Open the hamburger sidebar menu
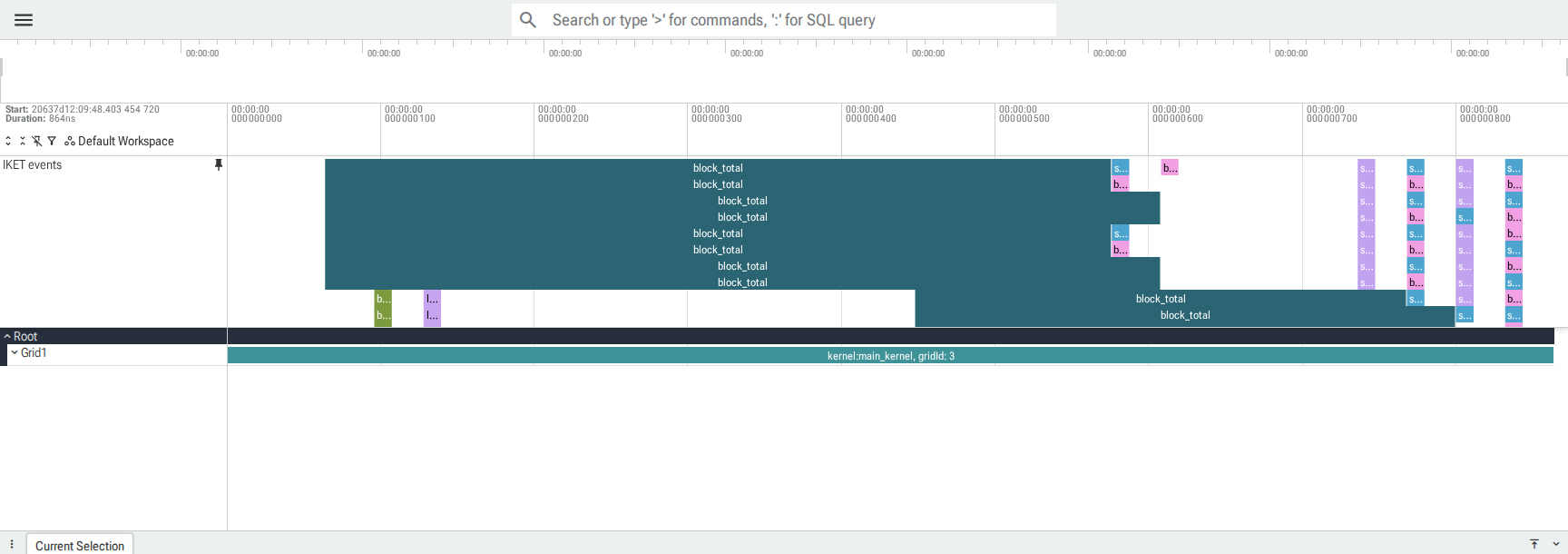This screenshot has height=554, width=1568. 24,20
